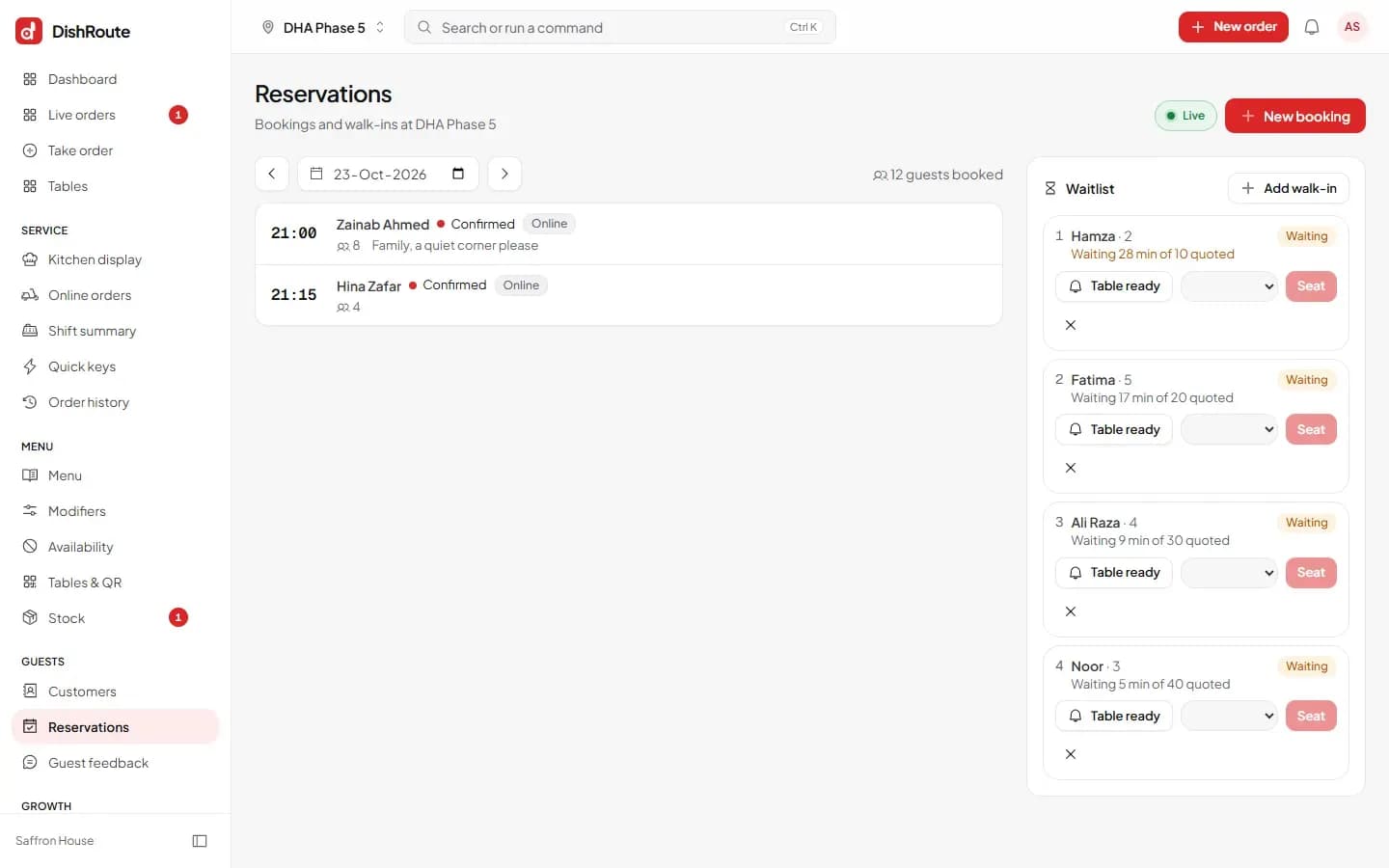Click the New order button
The image size is (1389, 868).
click(x=1233, y=27)
